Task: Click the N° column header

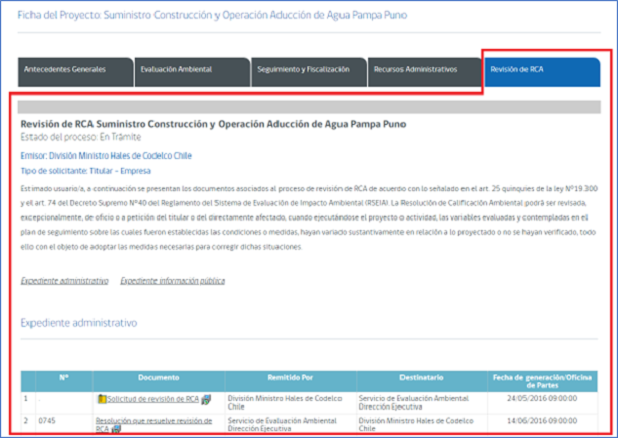Action: (61, 378)
